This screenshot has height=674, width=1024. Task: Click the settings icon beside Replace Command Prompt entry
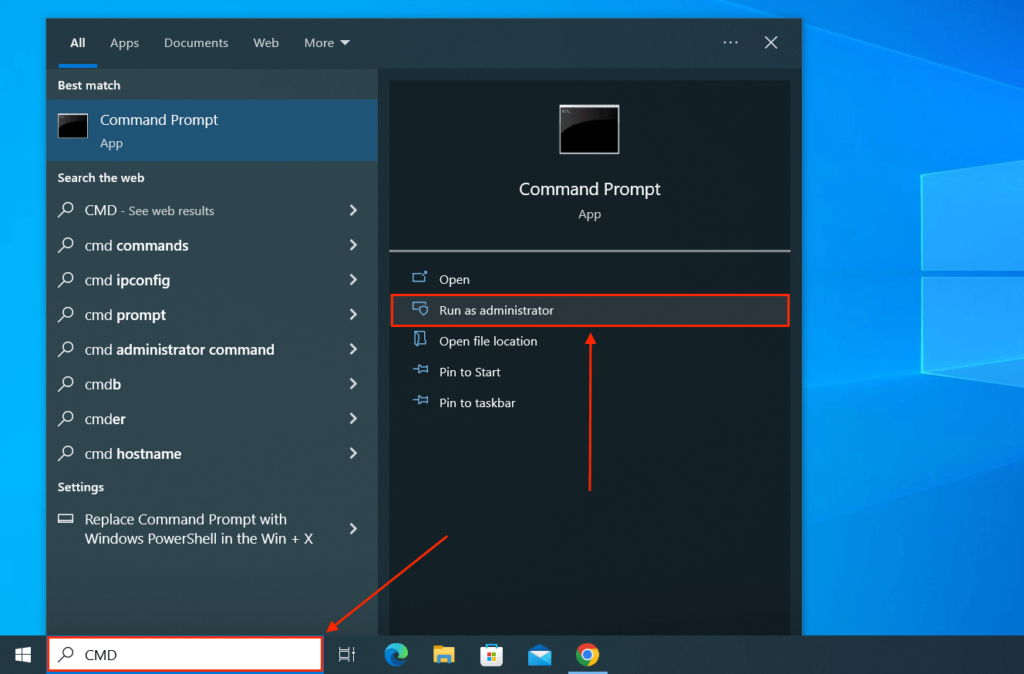pyautogui.click(x=66, y=519)
